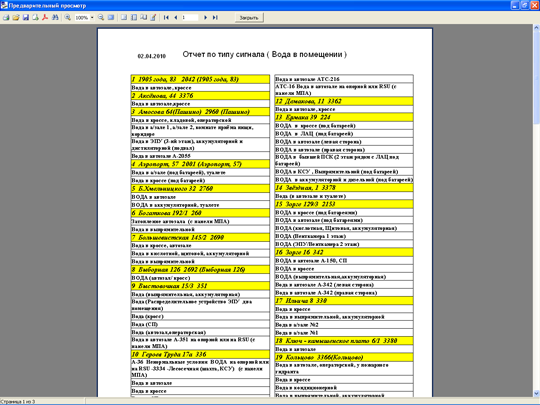
Task: Select row '13 Ермака 39 224'
Action: click(x=344, y=117)
